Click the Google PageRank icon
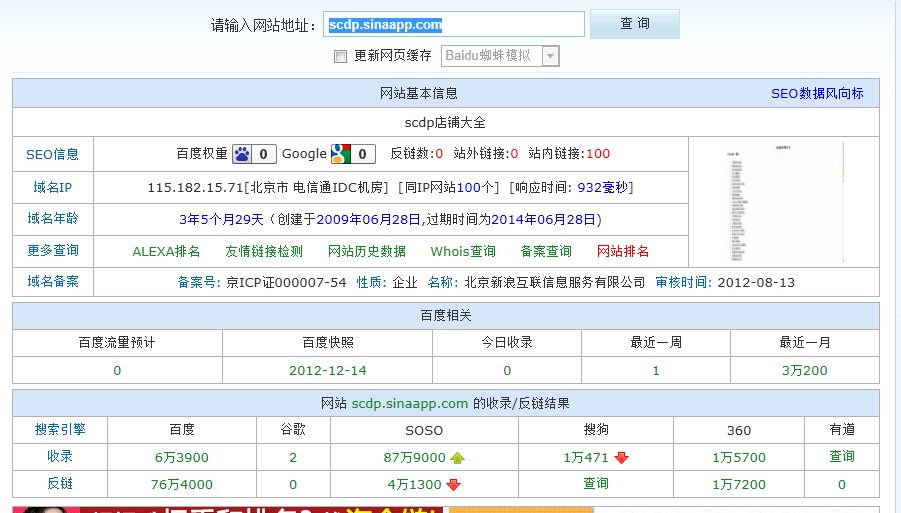The image size is (901, 513). pyautogui.click(x=342, y=154)
